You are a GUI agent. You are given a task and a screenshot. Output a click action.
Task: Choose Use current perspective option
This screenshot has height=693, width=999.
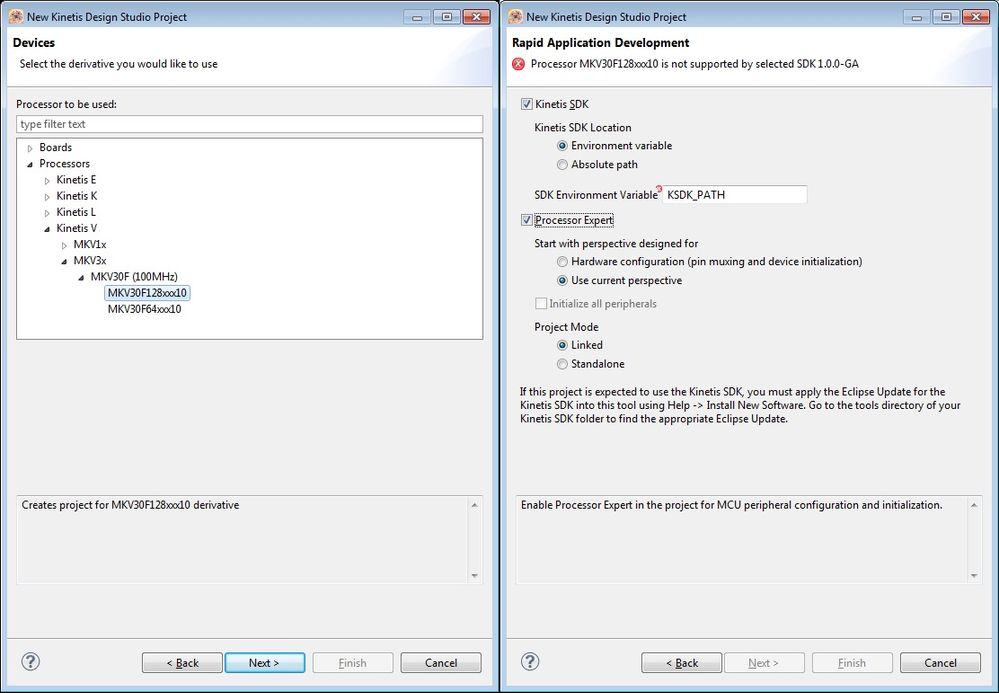coord(562,280)
